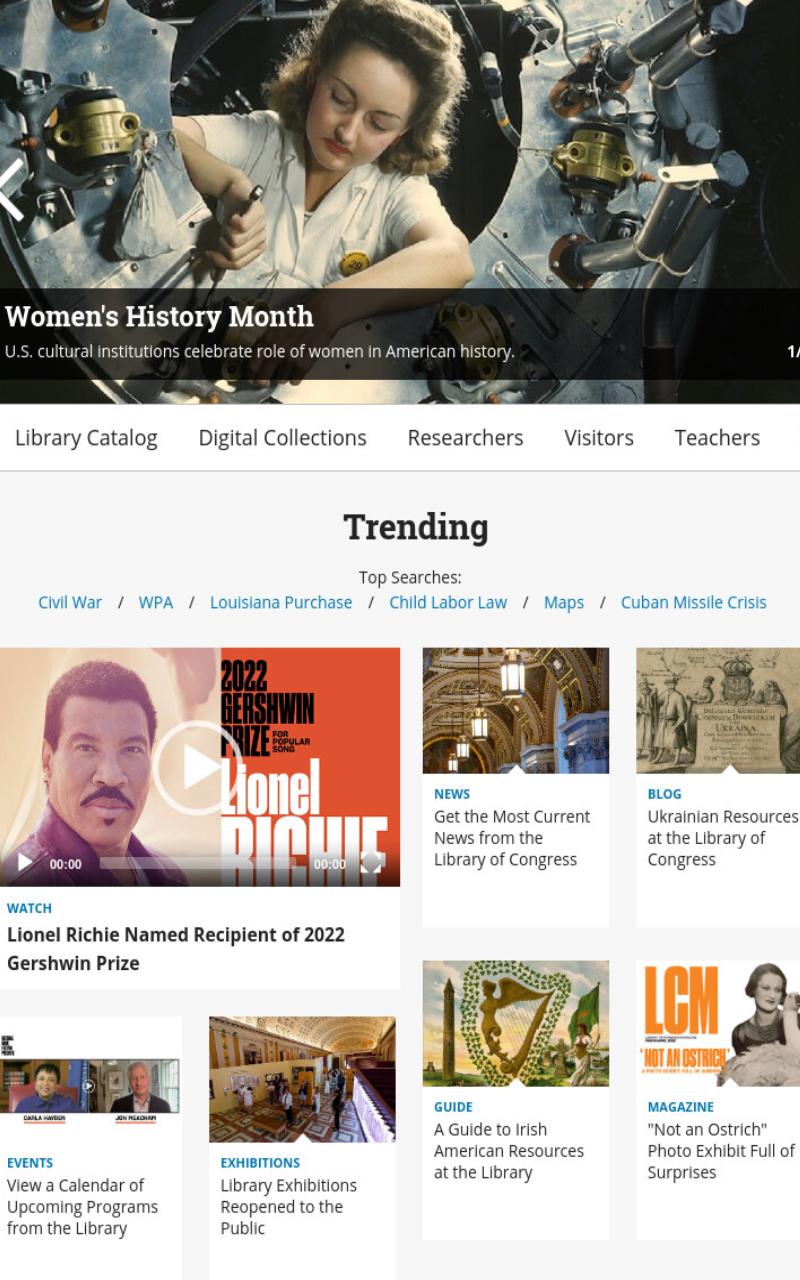Go to Visitors section

[x=599, y=438]
